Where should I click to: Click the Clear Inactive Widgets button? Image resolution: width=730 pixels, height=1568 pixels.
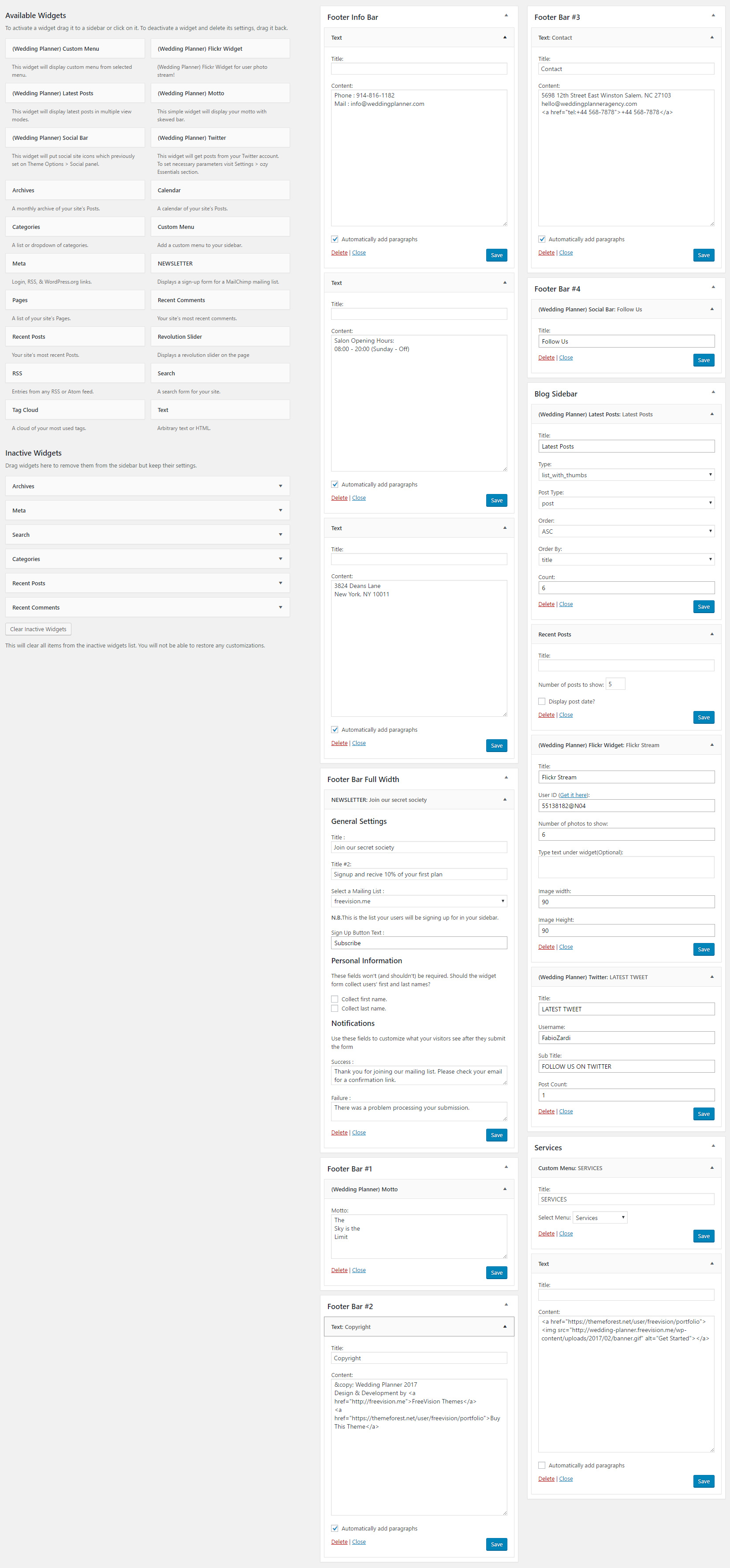coord(38,629)
